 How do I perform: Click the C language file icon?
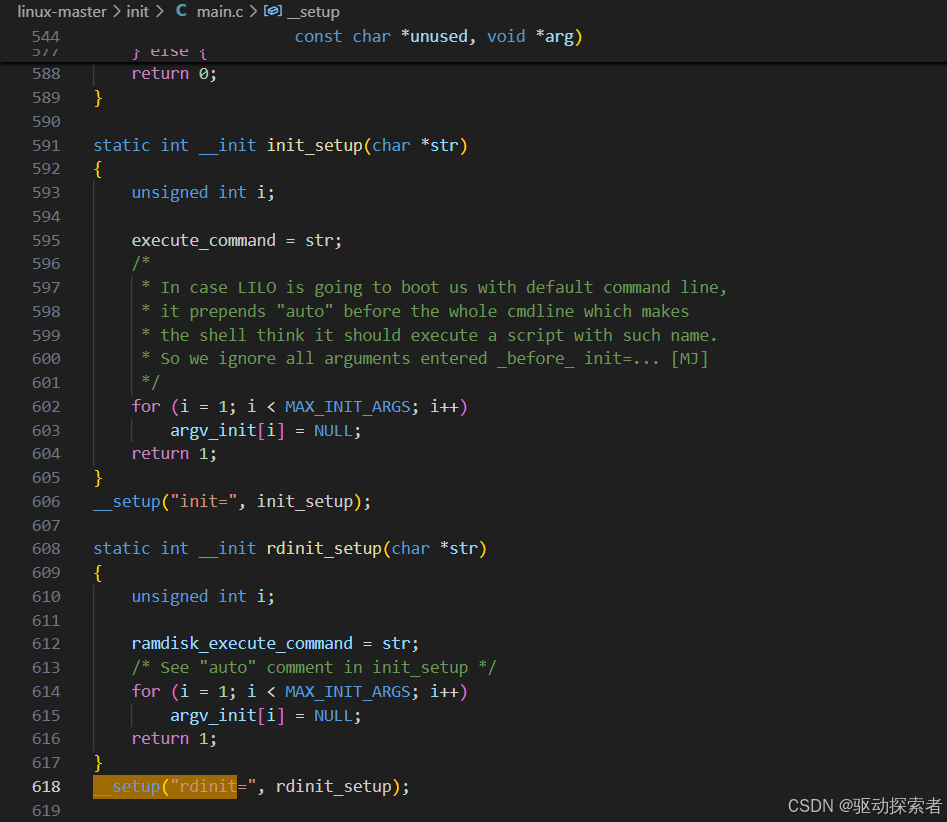click(x=181, y=11)
